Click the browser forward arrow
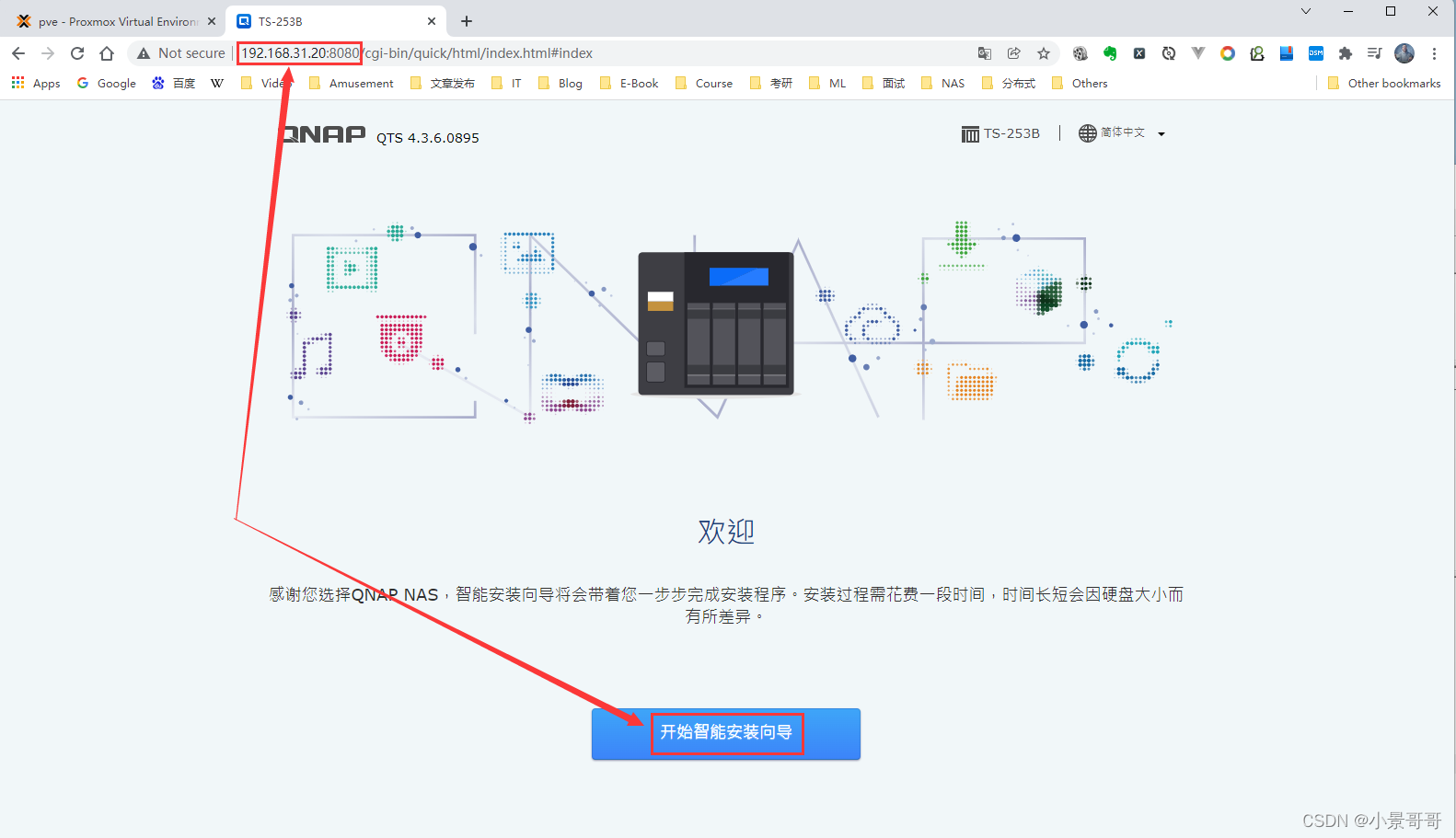Viewport: 1456px width, 838px height. [48, 53]
